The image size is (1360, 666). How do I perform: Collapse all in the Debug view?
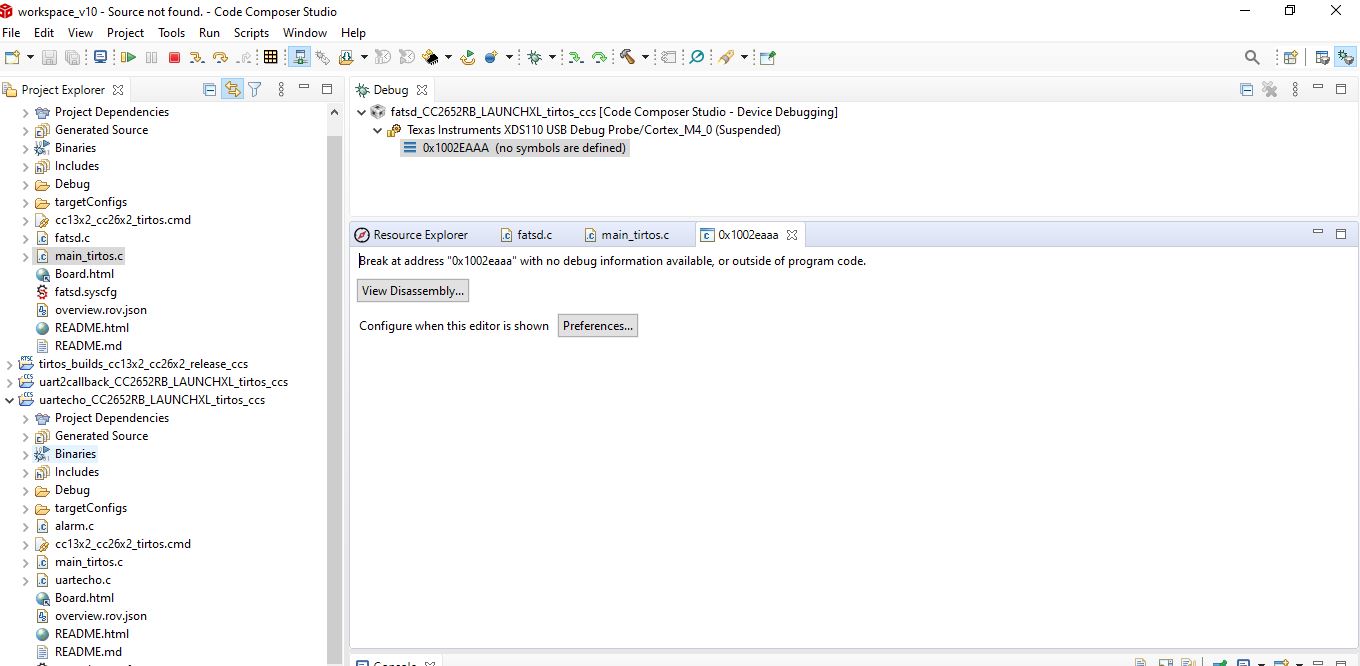coord(1246,89)
